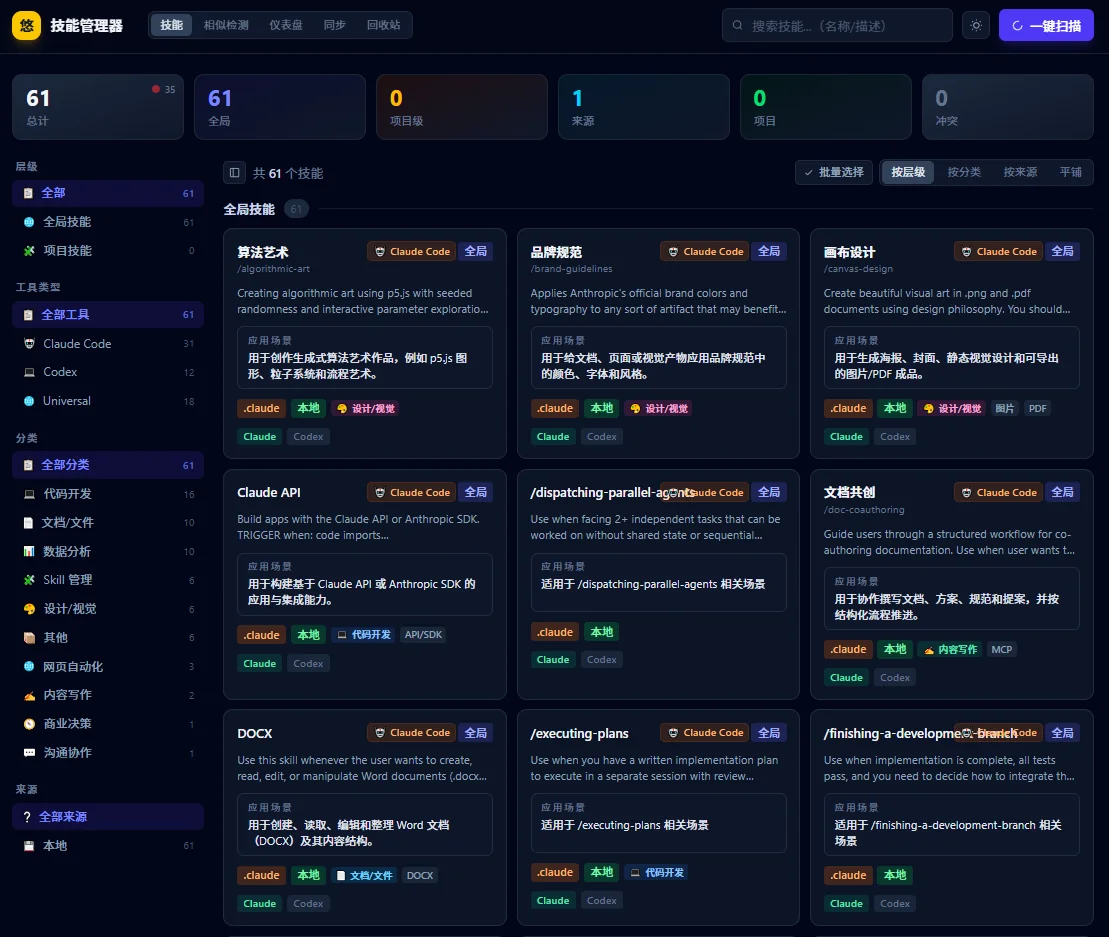
Task: Click the API/SDK tag on Claude API card
Action: point(423,635)
